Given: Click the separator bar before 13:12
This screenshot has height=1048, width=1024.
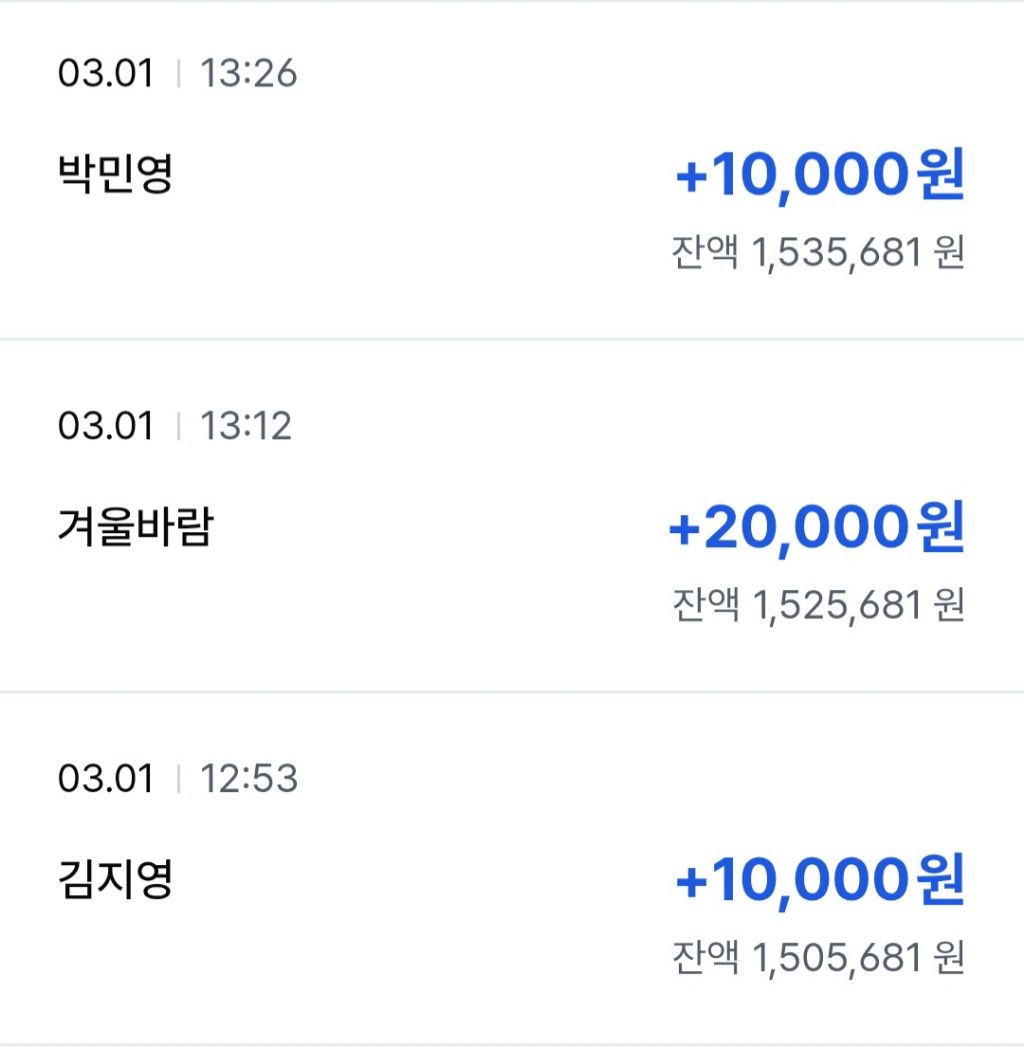Looking at the screenshot, I should tap(178, 426).
